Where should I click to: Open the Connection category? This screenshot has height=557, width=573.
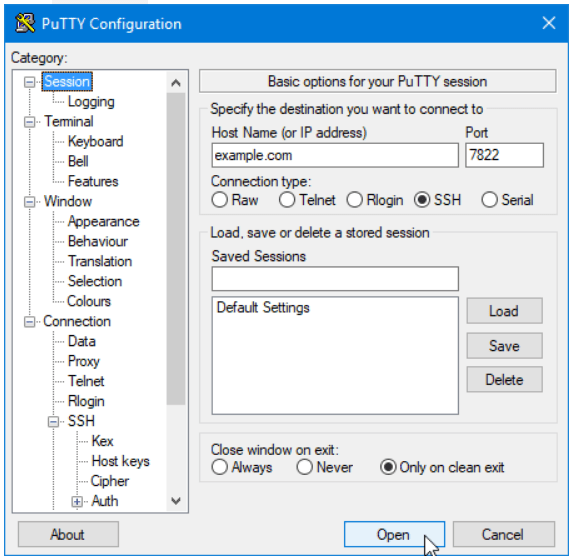click(x=77, y=321)
